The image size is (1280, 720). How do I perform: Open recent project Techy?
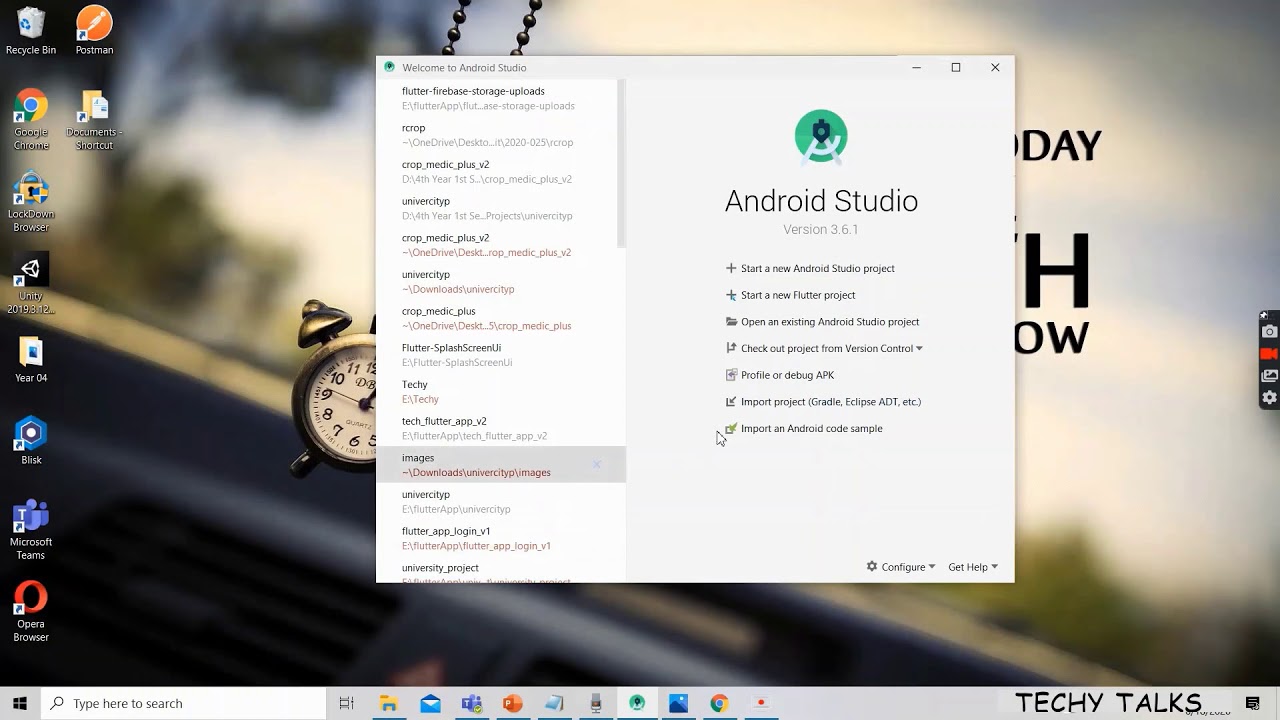pyautogui.click(x=497, y=391)
